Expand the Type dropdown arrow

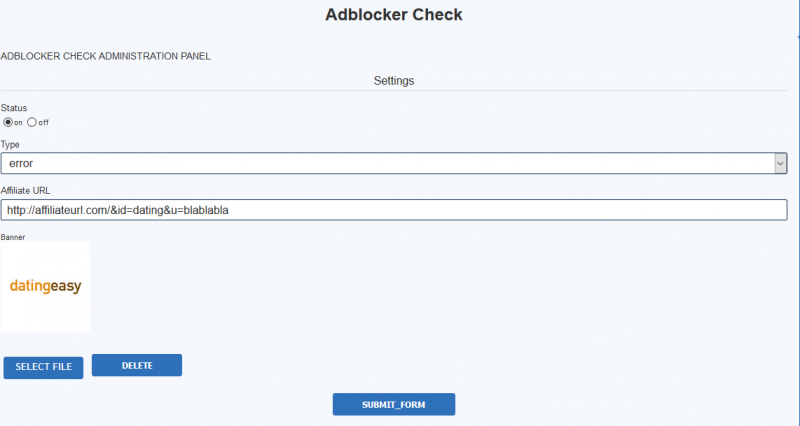pos(780,164)
